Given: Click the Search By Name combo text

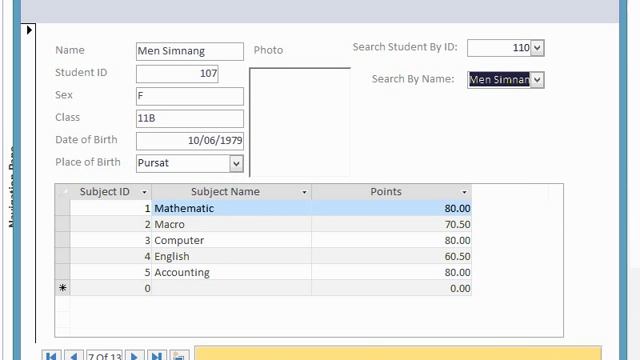Looking at the screenshot, I should tap(499, 80).
